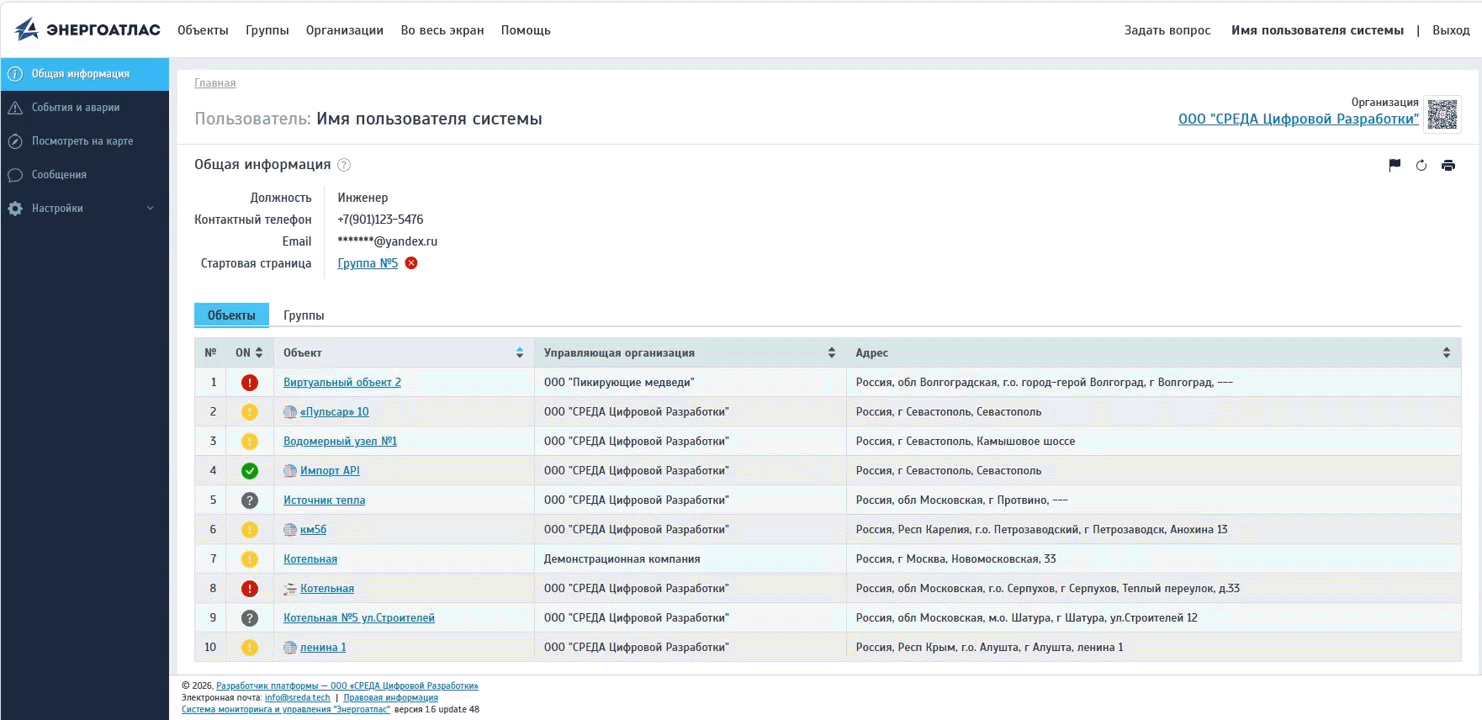
Task: Click the globe icon next to «Пульсар» 10
Action: 290,412
